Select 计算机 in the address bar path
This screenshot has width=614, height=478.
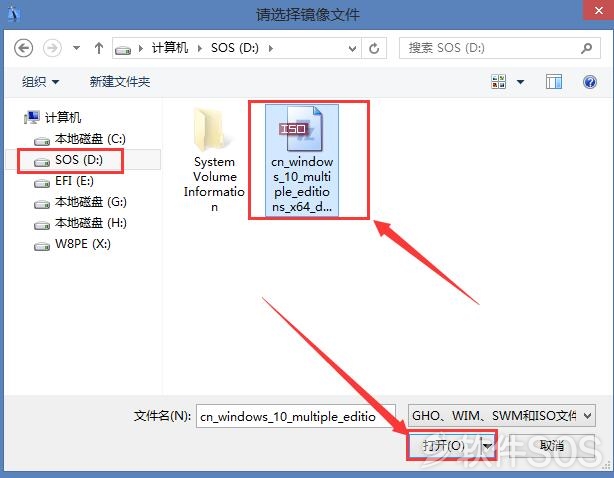coord(170,48)
